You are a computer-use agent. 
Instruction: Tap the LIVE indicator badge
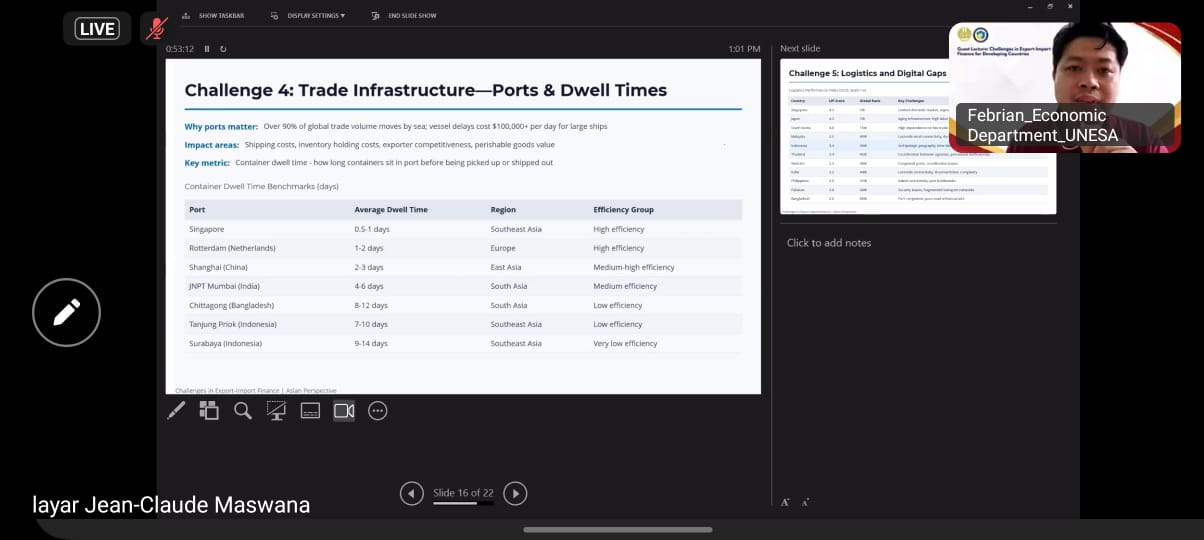(97, 28)
